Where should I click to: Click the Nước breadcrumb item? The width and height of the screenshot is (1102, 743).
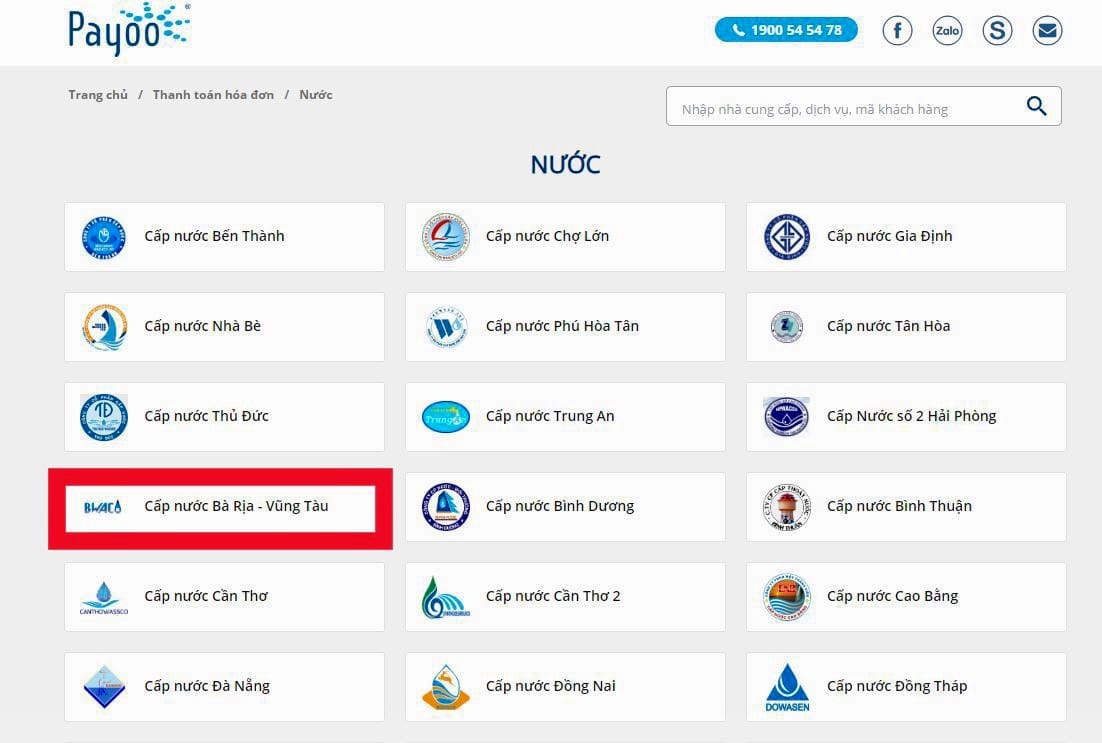pos(316,94)
